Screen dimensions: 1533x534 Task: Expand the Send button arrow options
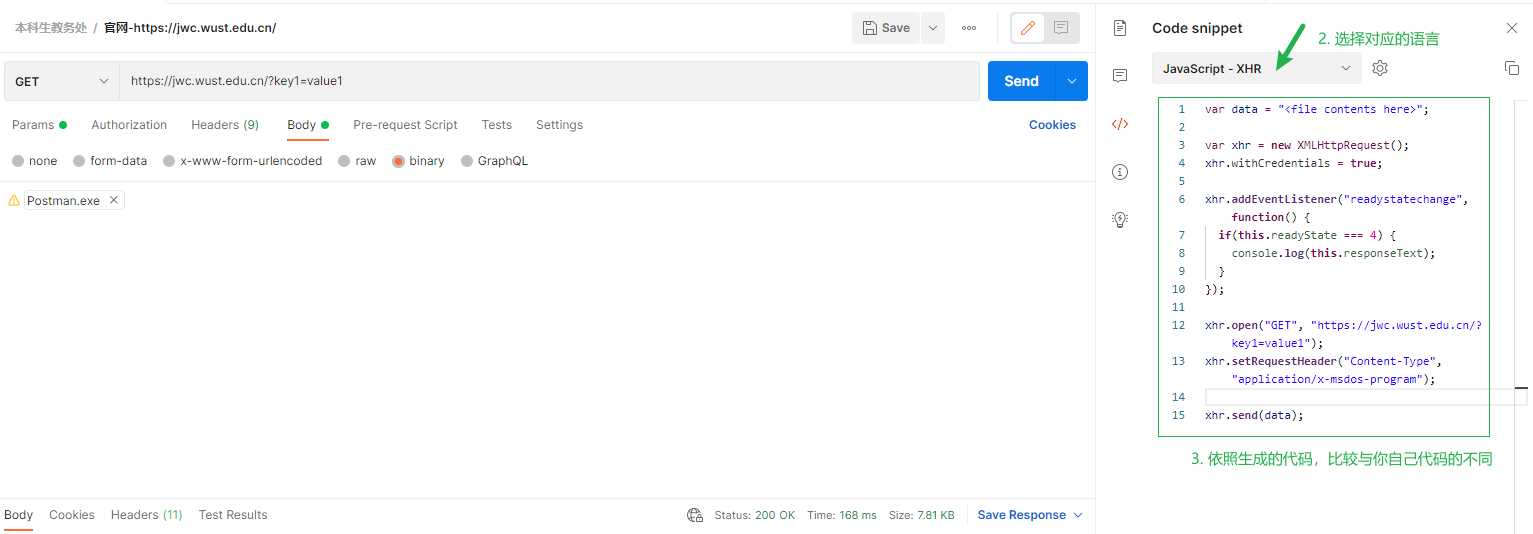[1072, 81]
